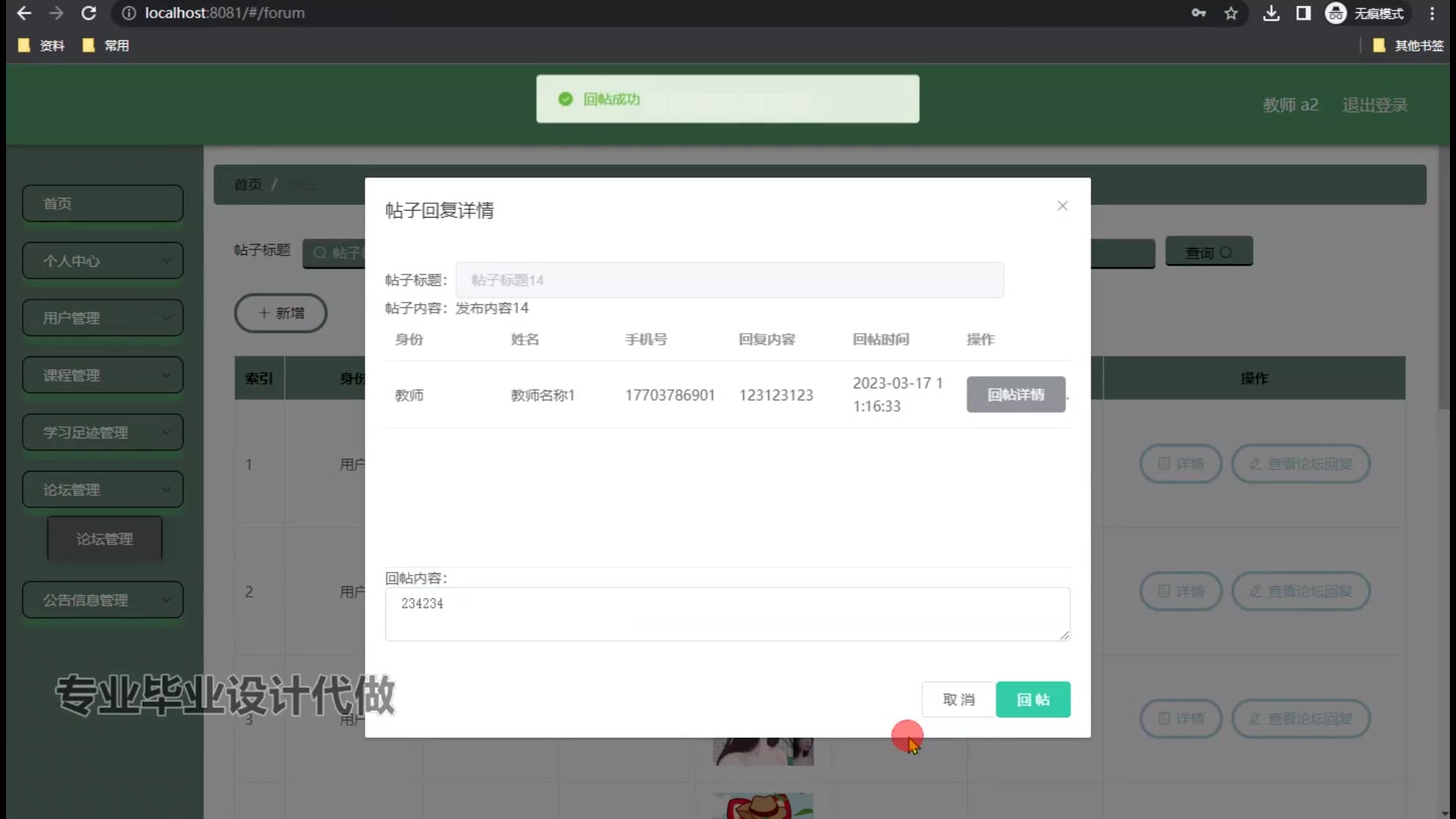Screen dimensions: 1456x819
Task: Open 回帖详情 for the teacher reply
Action: (x=1015, y=394)
